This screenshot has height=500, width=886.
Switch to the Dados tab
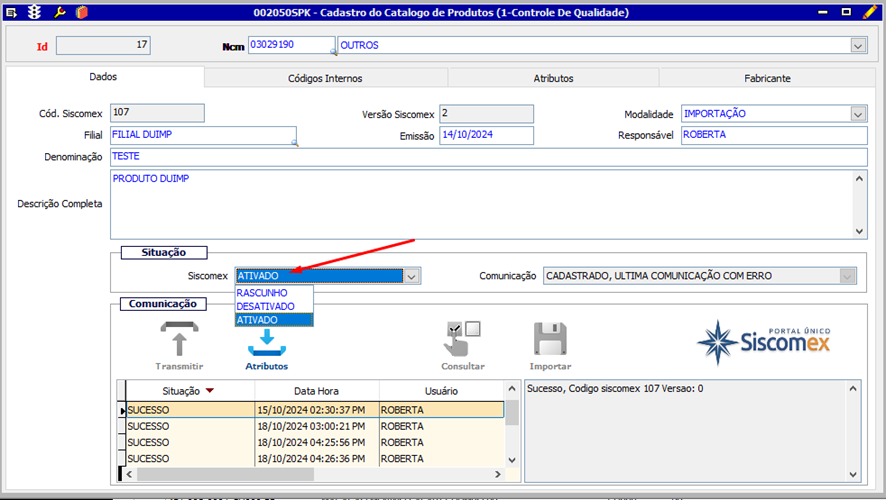pyautogui.click(x=103, y=77)
